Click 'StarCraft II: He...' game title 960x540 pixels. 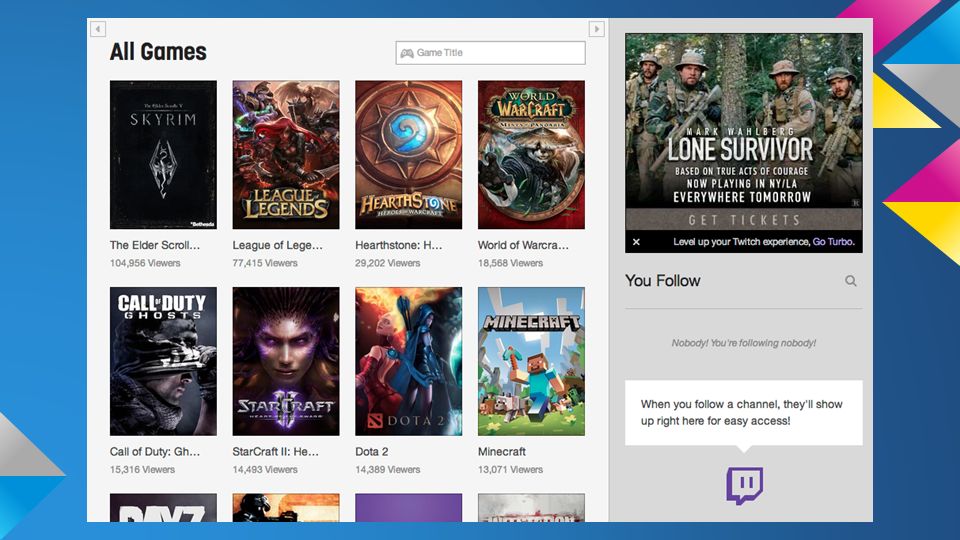276,452
